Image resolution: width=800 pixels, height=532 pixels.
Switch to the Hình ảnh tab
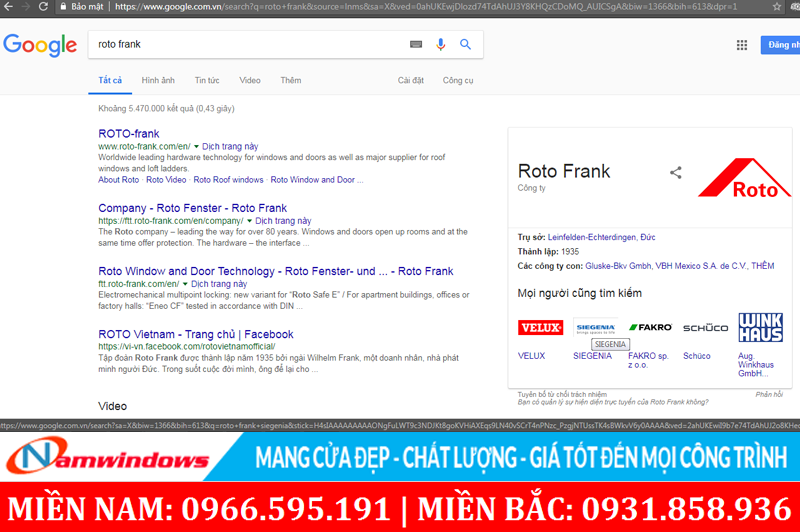coord(158,80)
